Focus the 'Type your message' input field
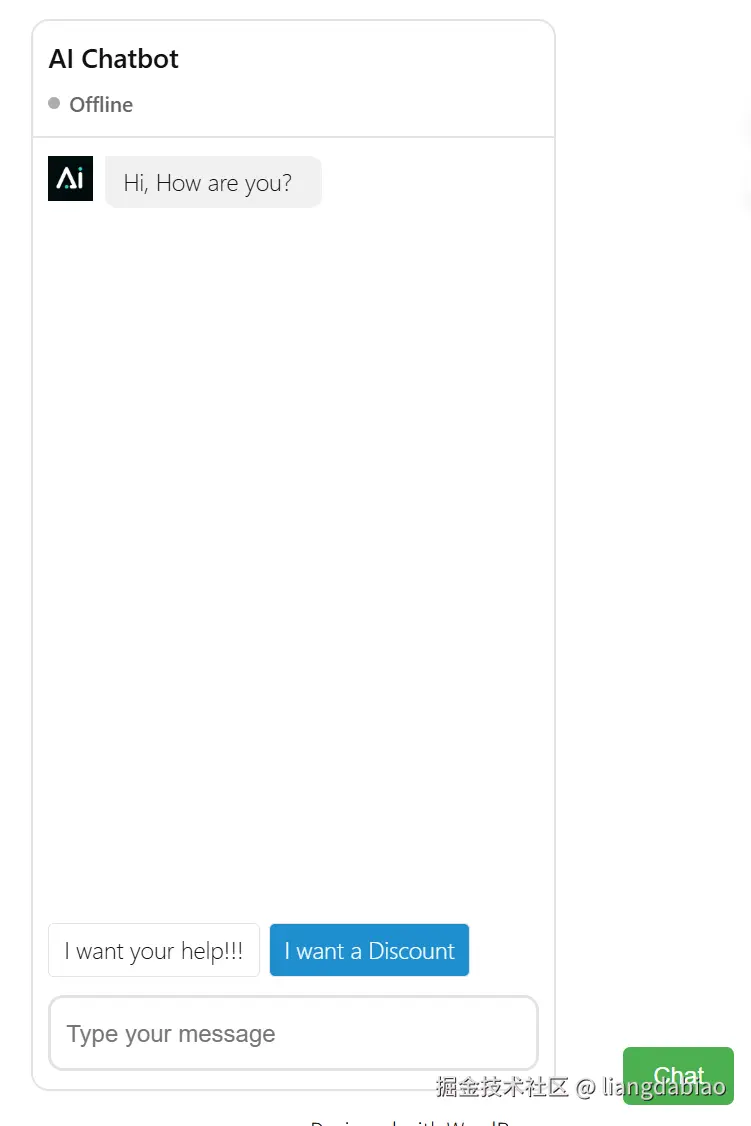The width and height of the screenshot is (751, 1126). pyautogui.click(x=293, y=1033)
